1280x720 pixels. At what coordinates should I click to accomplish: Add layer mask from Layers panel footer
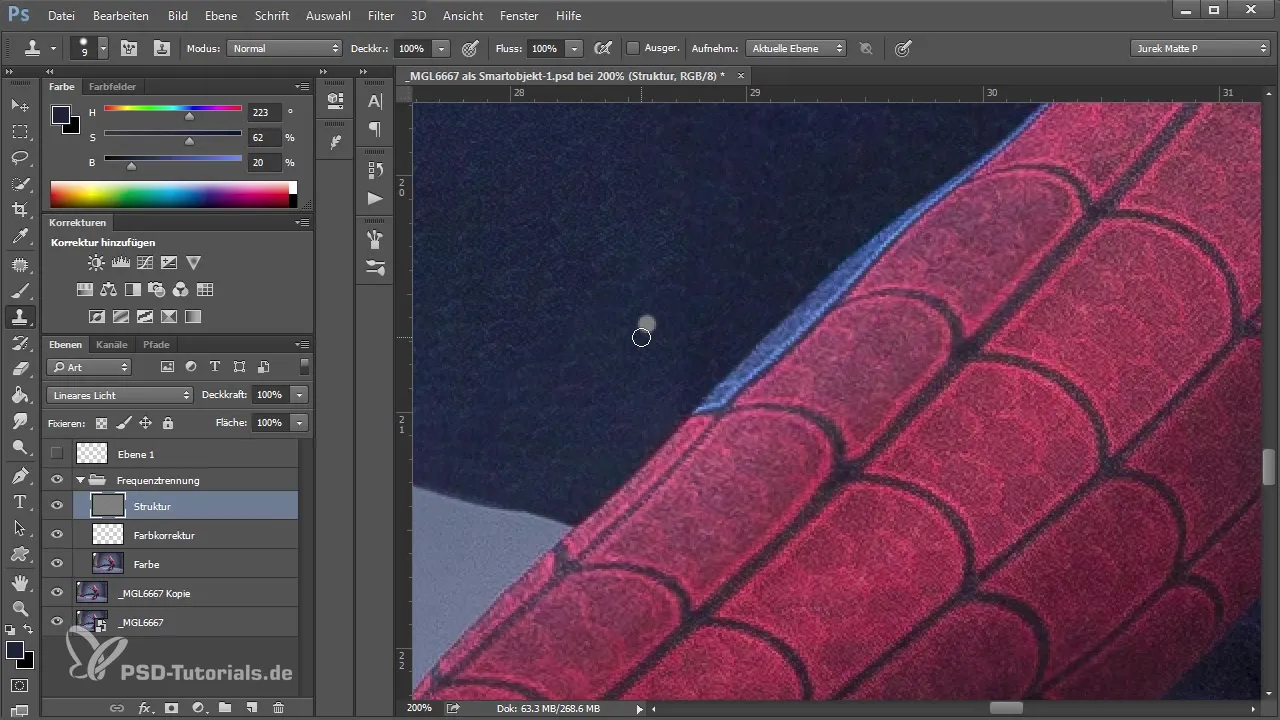tap(171, 708)
